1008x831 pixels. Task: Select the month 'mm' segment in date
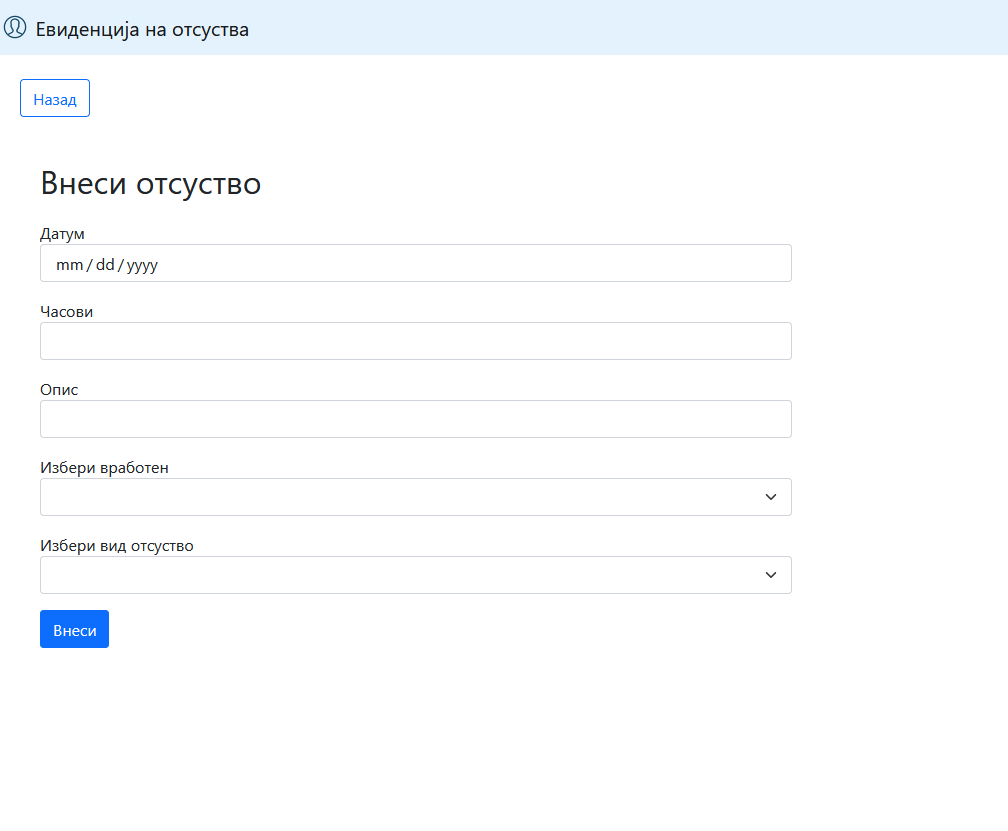(69, 265)
